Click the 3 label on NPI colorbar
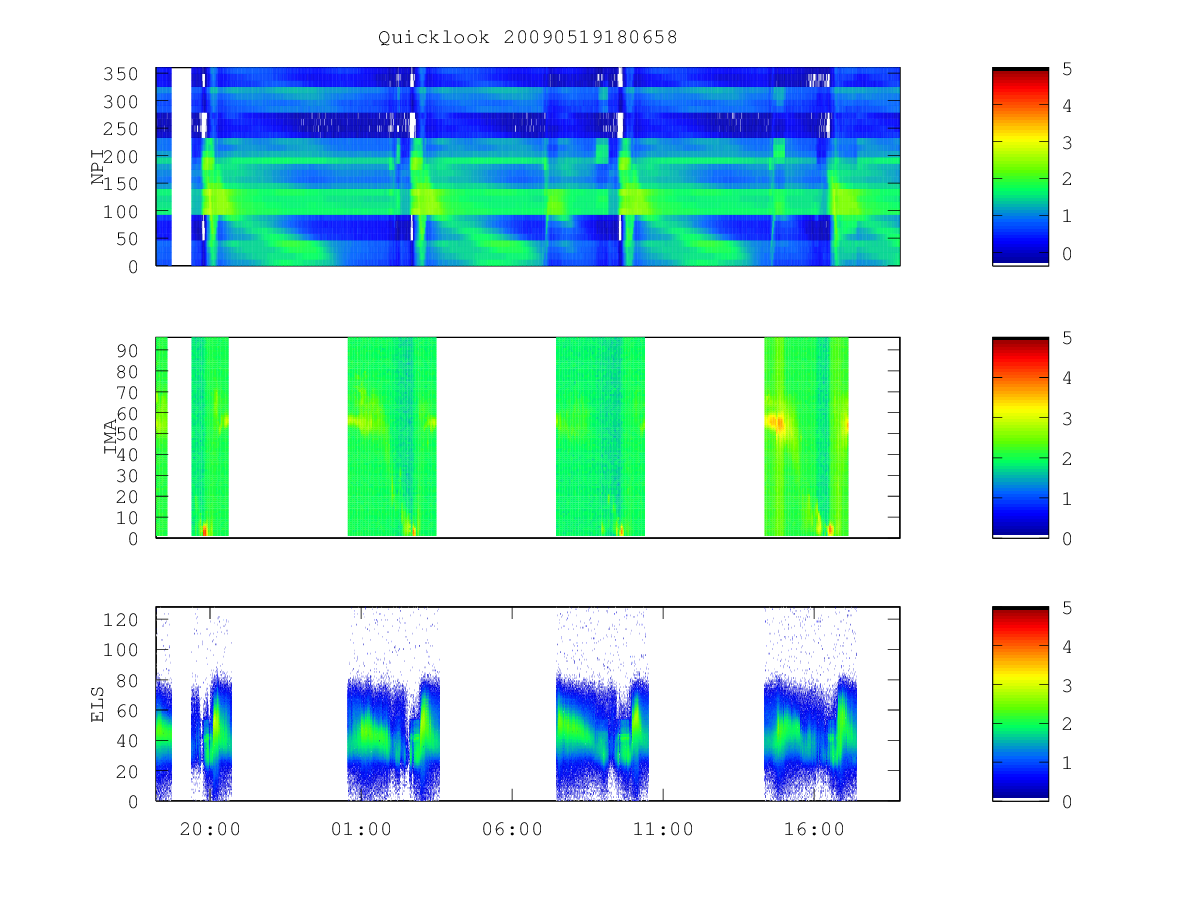The image size is (1200, 900). [1068, 142]
